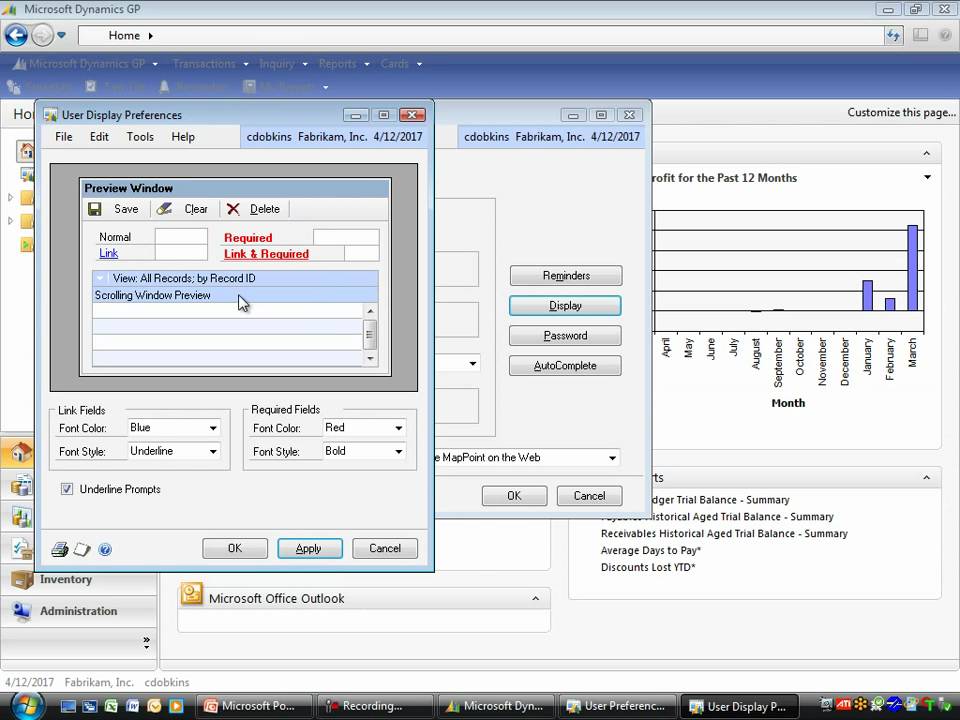Click the Password button in User Preferences
The width and height of the screenshot is (960, 720).
pyautogui.click(x=566, y=336)
